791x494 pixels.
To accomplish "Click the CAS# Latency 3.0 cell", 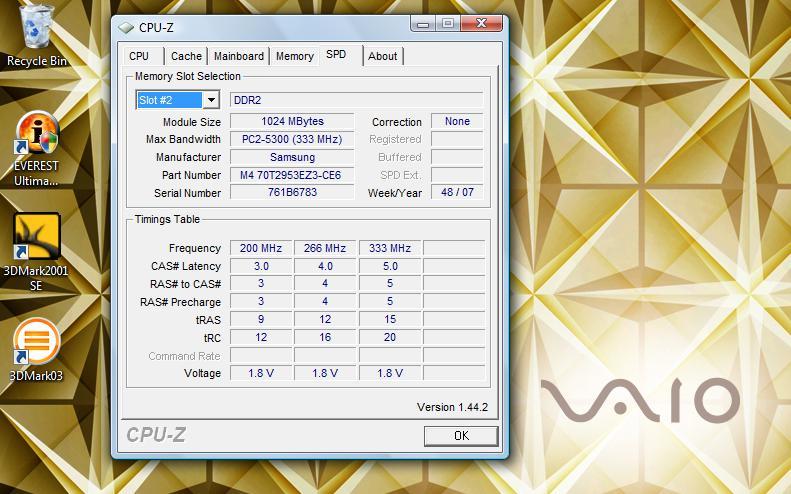I will 261,266.
